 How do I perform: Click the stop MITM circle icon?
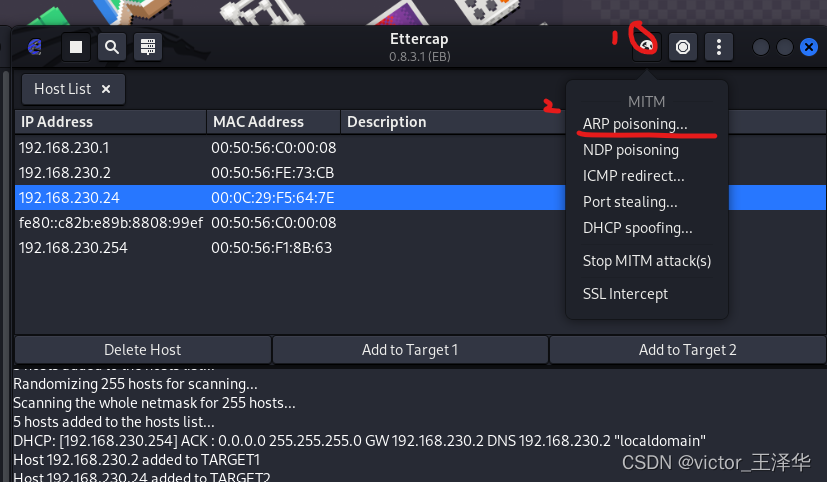[x=683, y=47]
